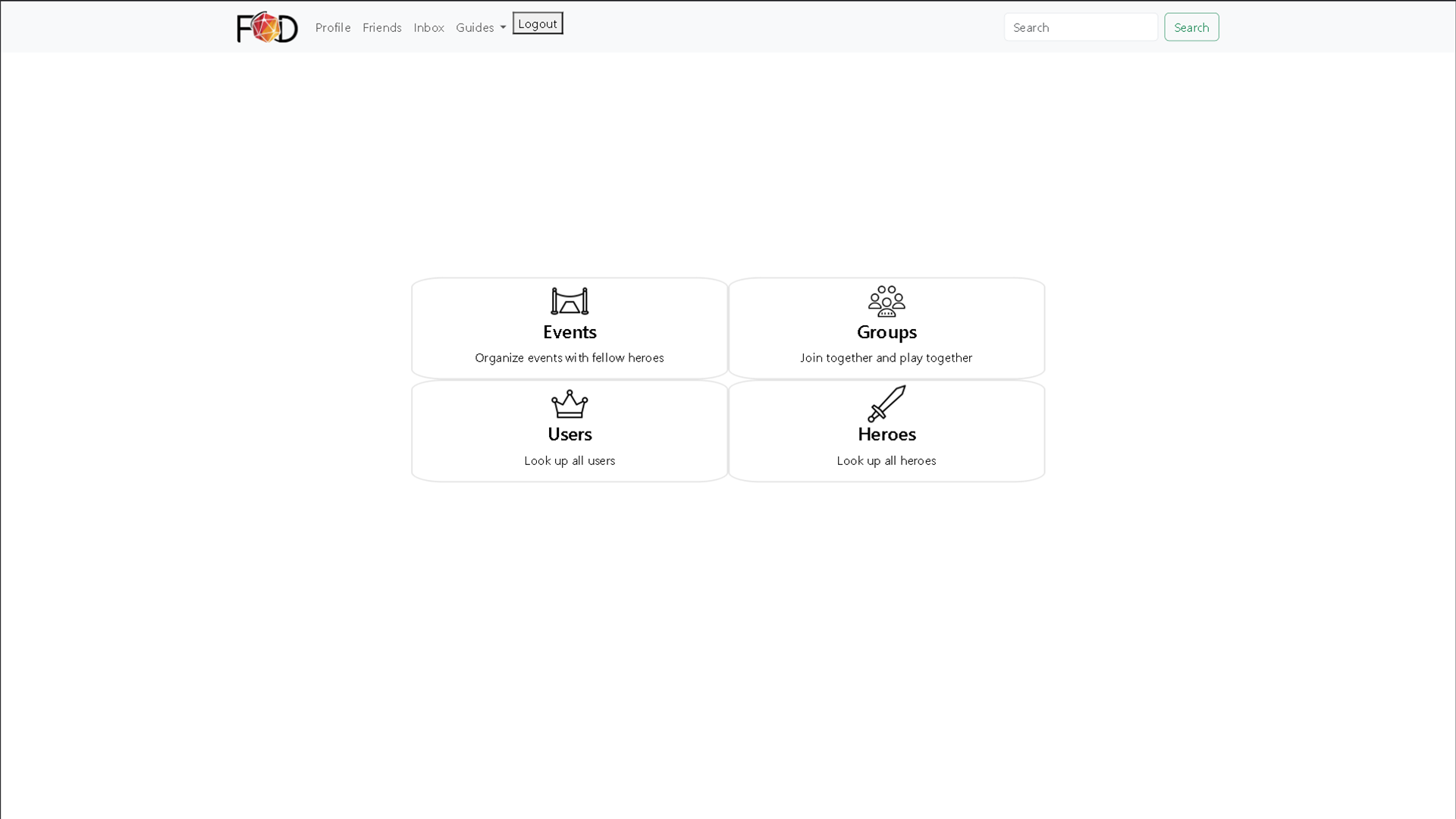
Task: Click the site logo in the navbar
Action: [x=267, y=27]
